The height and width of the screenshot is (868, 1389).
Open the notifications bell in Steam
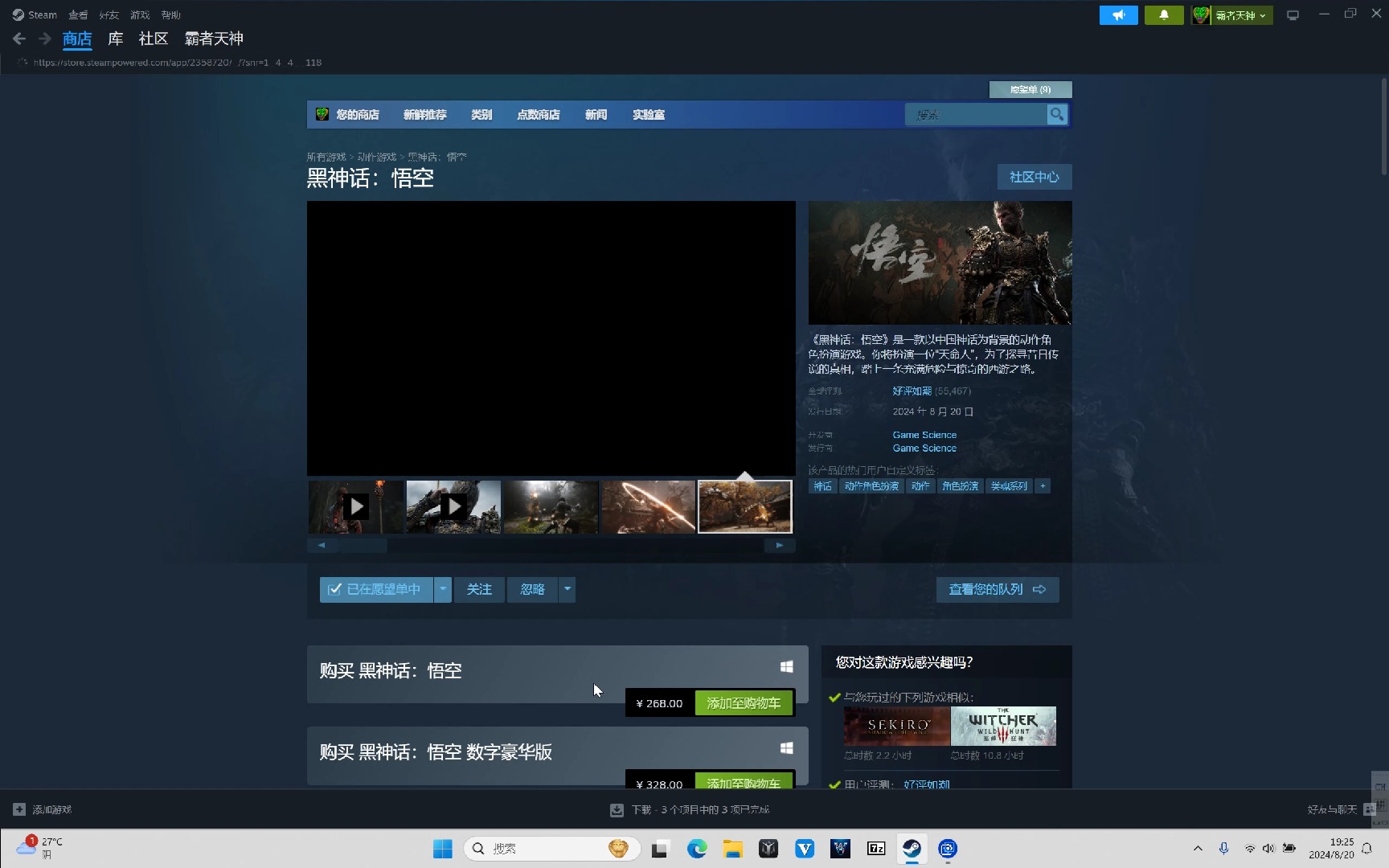tap(1164, 15)
